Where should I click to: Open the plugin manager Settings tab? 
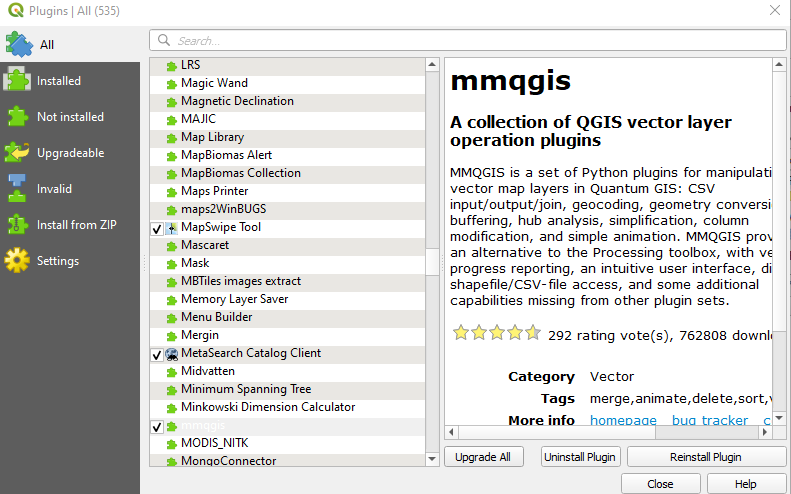(70, 261)
